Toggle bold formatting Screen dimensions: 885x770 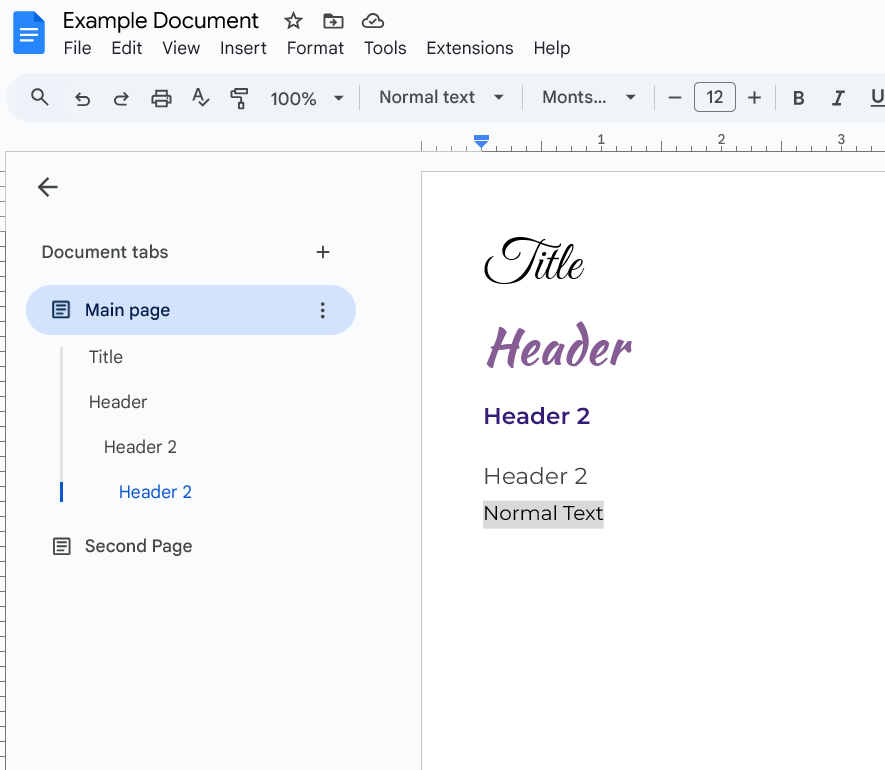tap(798, 98)
